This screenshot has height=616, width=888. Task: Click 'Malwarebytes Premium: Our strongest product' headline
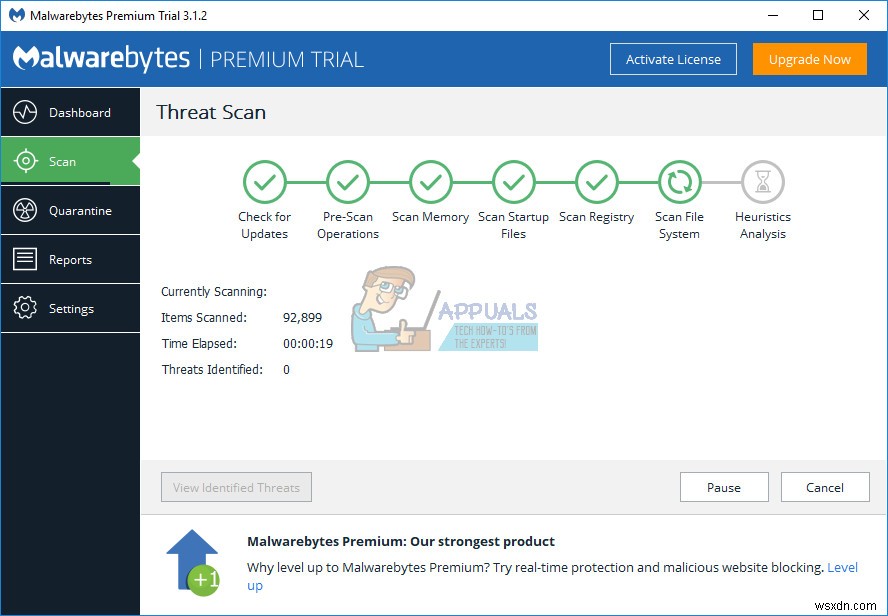(x=401, y=541)
